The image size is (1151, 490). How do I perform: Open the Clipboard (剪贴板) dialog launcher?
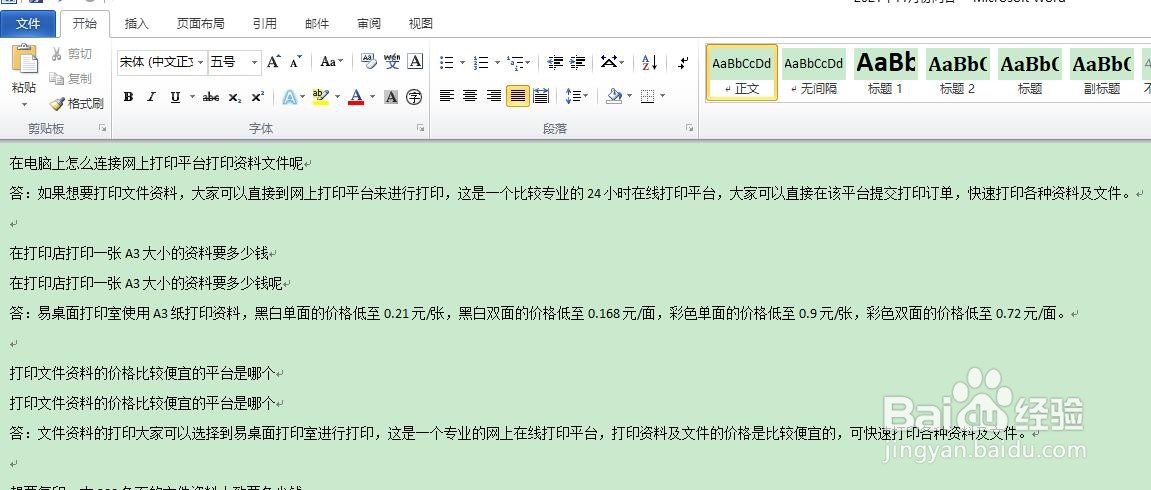(102, 128)
